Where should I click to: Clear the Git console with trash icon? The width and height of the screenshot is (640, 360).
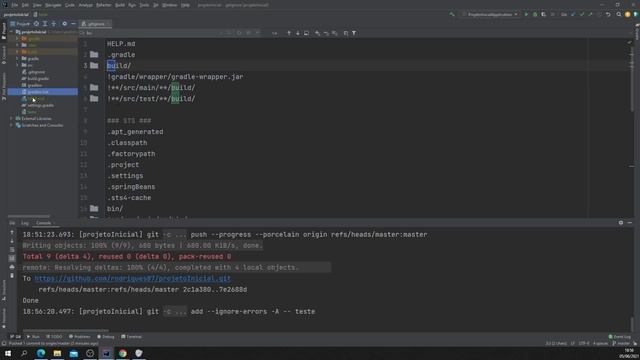[x=12, y=276]
